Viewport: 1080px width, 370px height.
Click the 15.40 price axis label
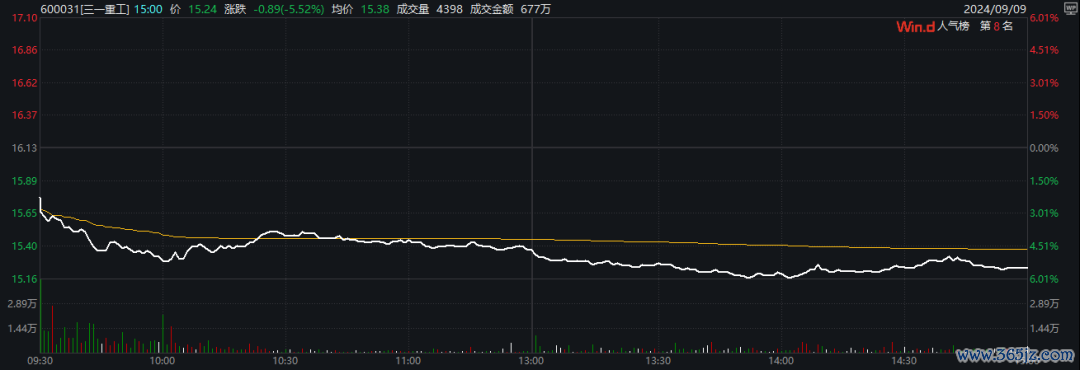point(23,246)
